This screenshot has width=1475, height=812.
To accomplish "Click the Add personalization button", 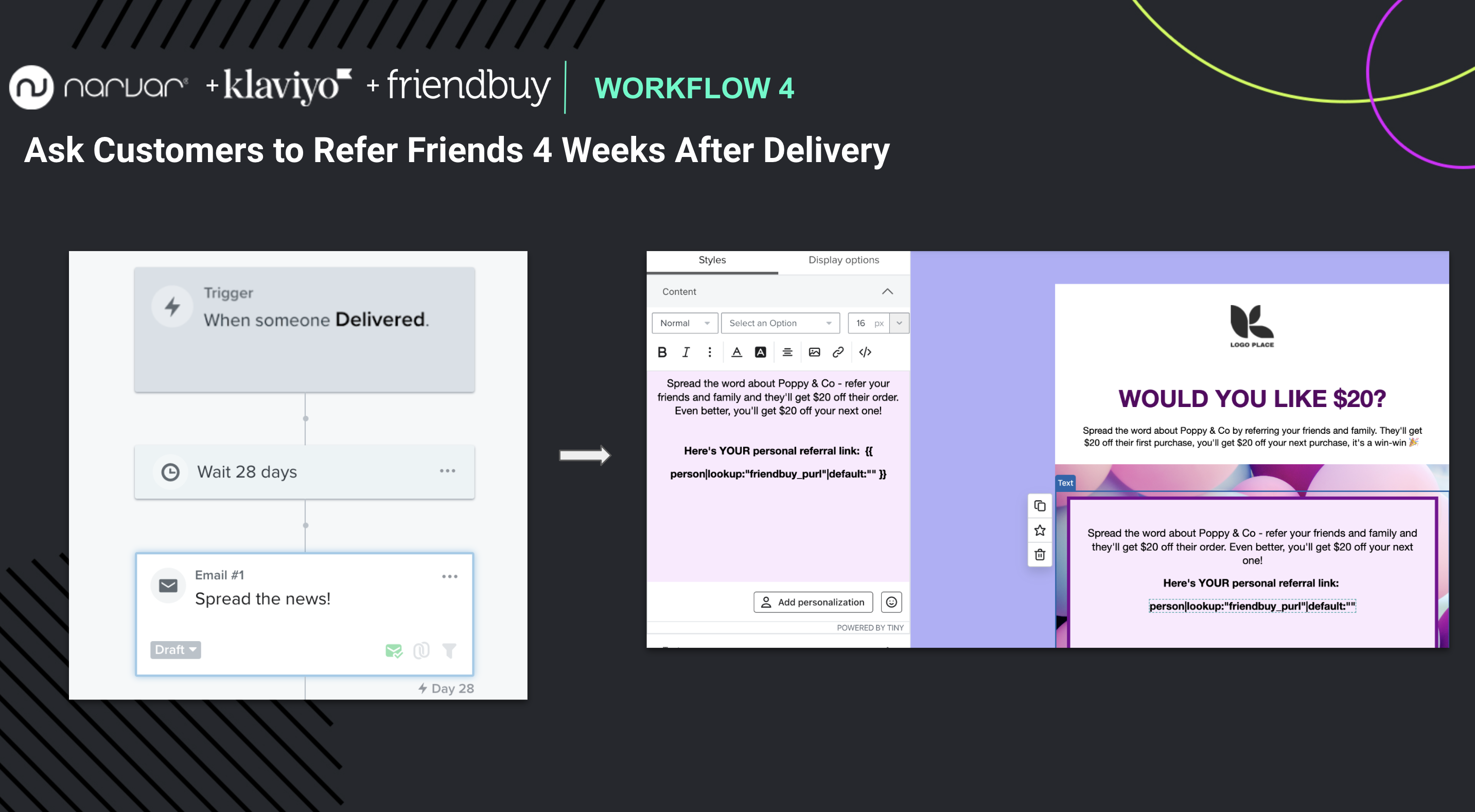I will [x=812, y=601].
